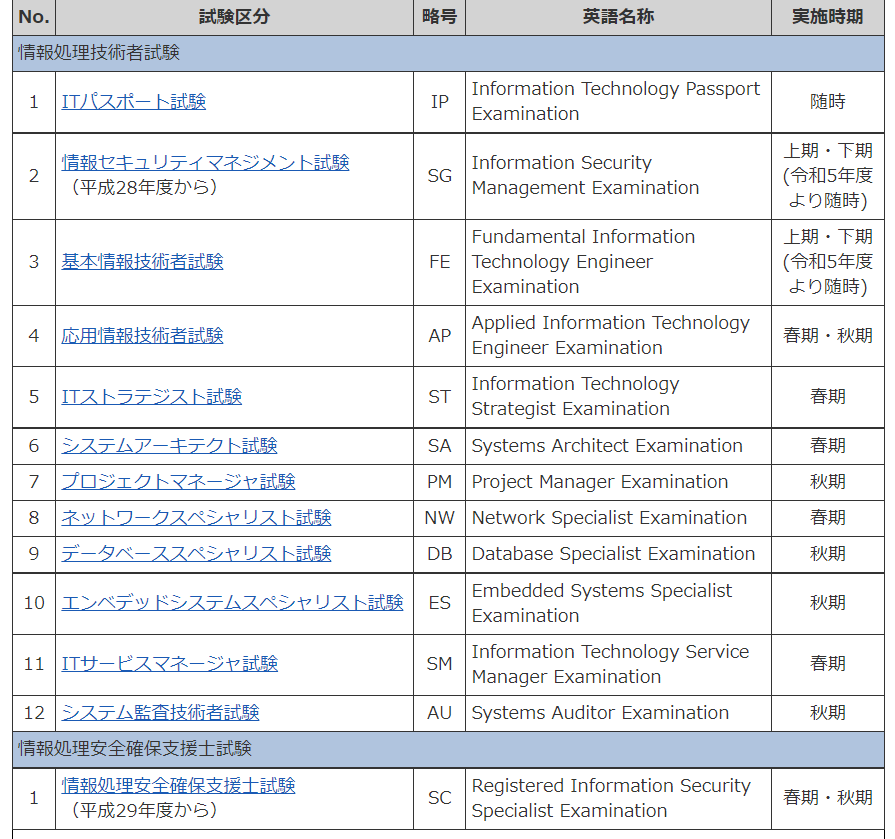Viewport: 895px width, 839px height.
Task: Select the 実施時期 column header
Action: [x=827, y=17]
